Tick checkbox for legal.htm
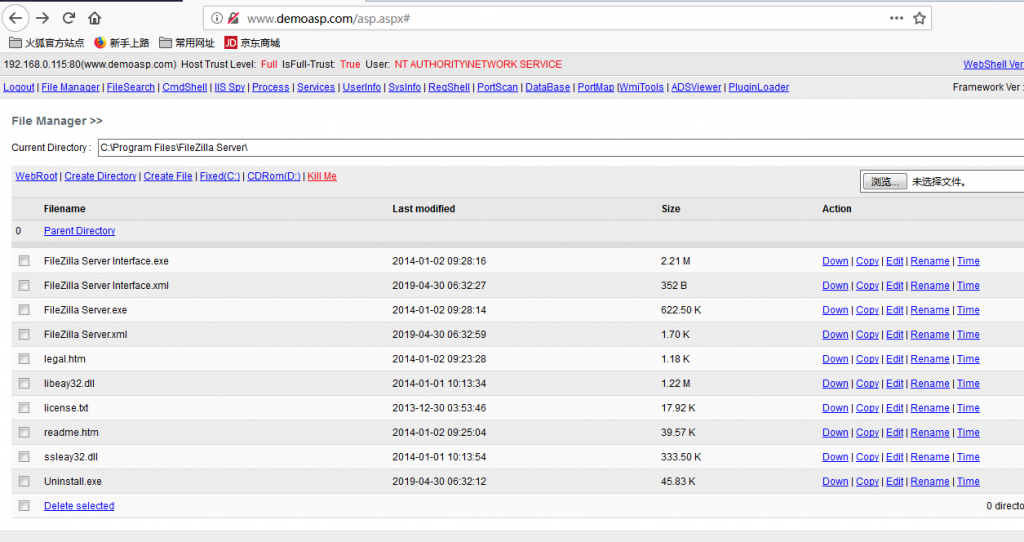 click(x=24, y=359)
